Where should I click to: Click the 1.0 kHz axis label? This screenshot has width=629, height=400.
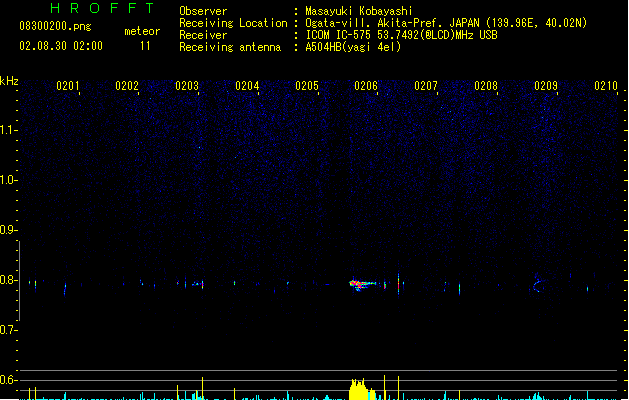click(8, 180)
